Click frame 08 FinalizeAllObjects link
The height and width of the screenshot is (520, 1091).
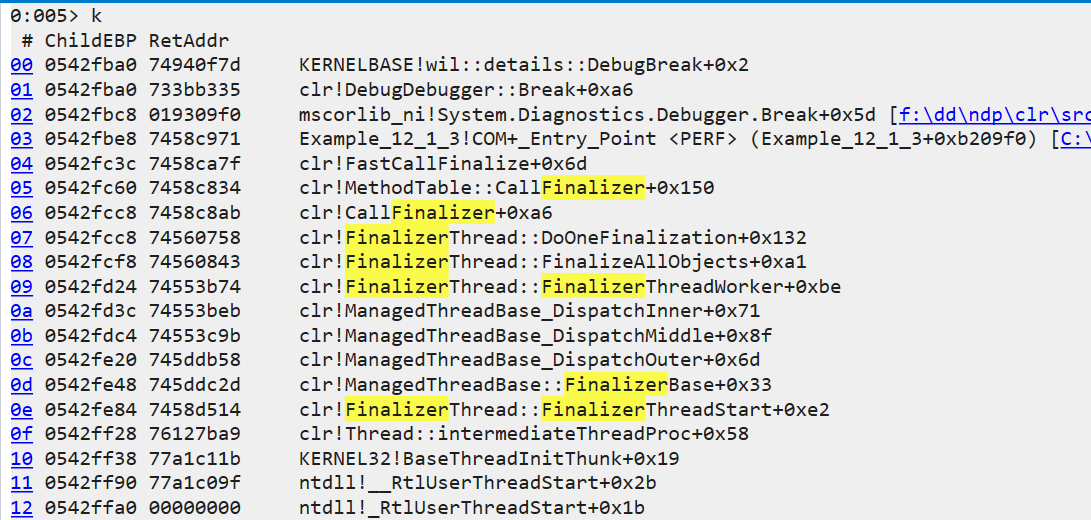point(22,262)
